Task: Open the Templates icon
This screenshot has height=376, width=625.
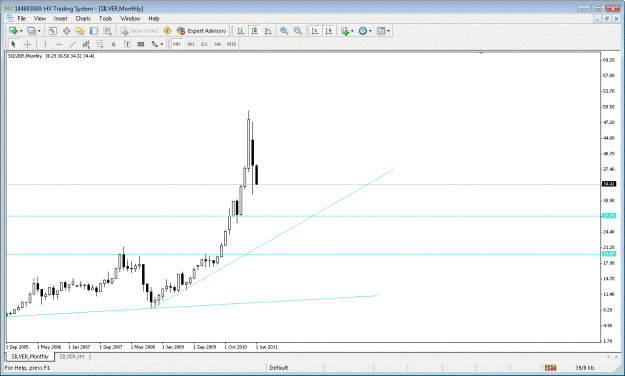Action: [x=381, y=31]
